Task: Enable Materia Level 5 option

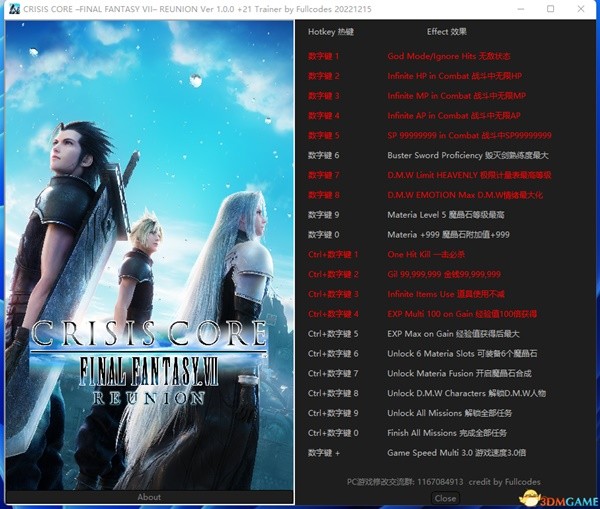Action: pyautogui.click(x=445, y=215)
